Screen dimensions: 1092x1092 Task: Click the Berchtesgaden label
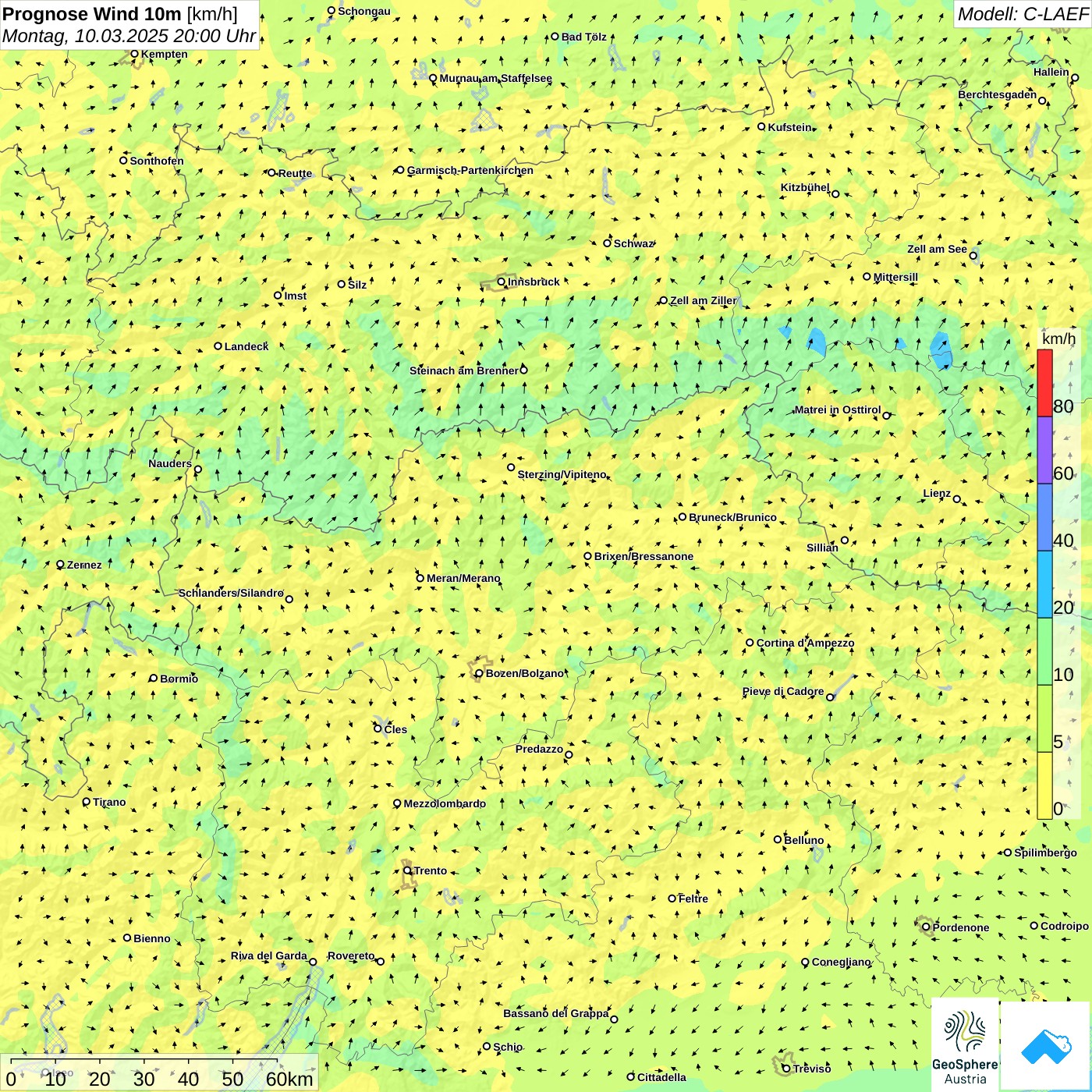pos(998,94)
